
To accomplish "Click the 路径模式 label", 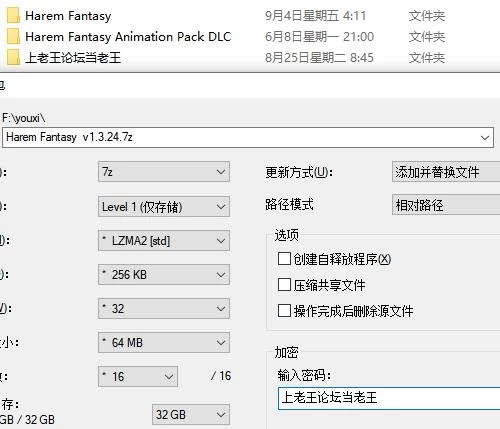I will (x=289, y=204).
